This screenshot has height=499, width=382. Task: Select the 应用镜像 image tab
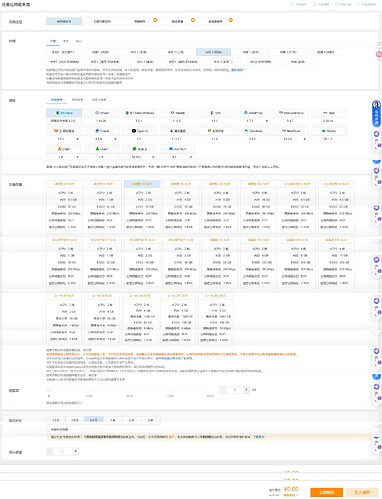pyautogui.click(x=56, y=100)
